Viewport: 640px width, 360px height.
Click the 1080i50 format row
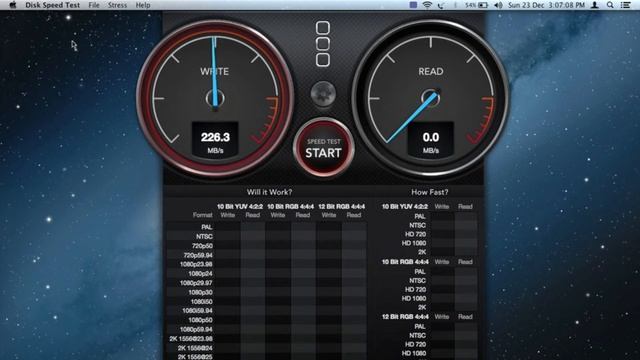pyautogui.click(x=267, y=301)
